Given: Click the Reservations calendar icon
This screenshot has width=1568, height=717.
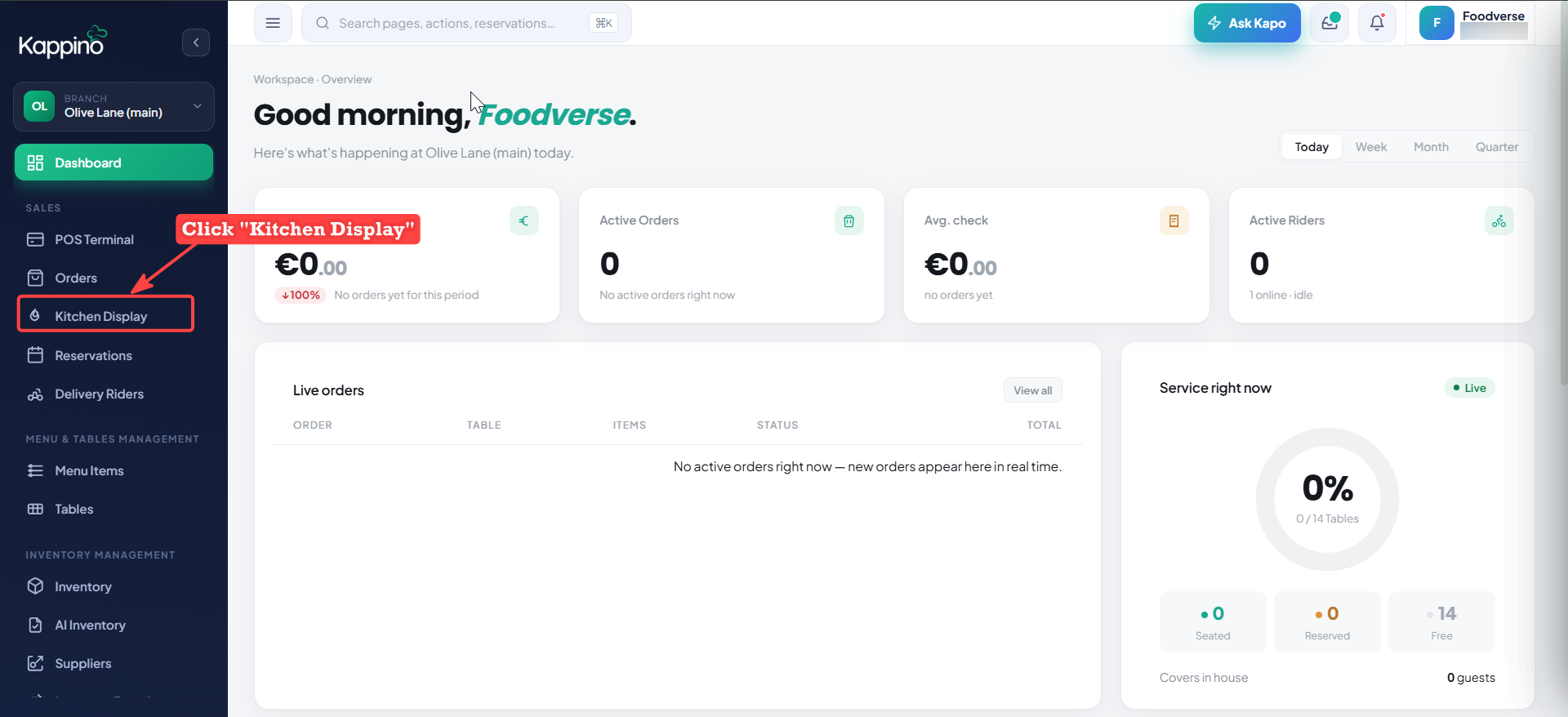Looking at the screenshot, I should click(x=35, y=355).
